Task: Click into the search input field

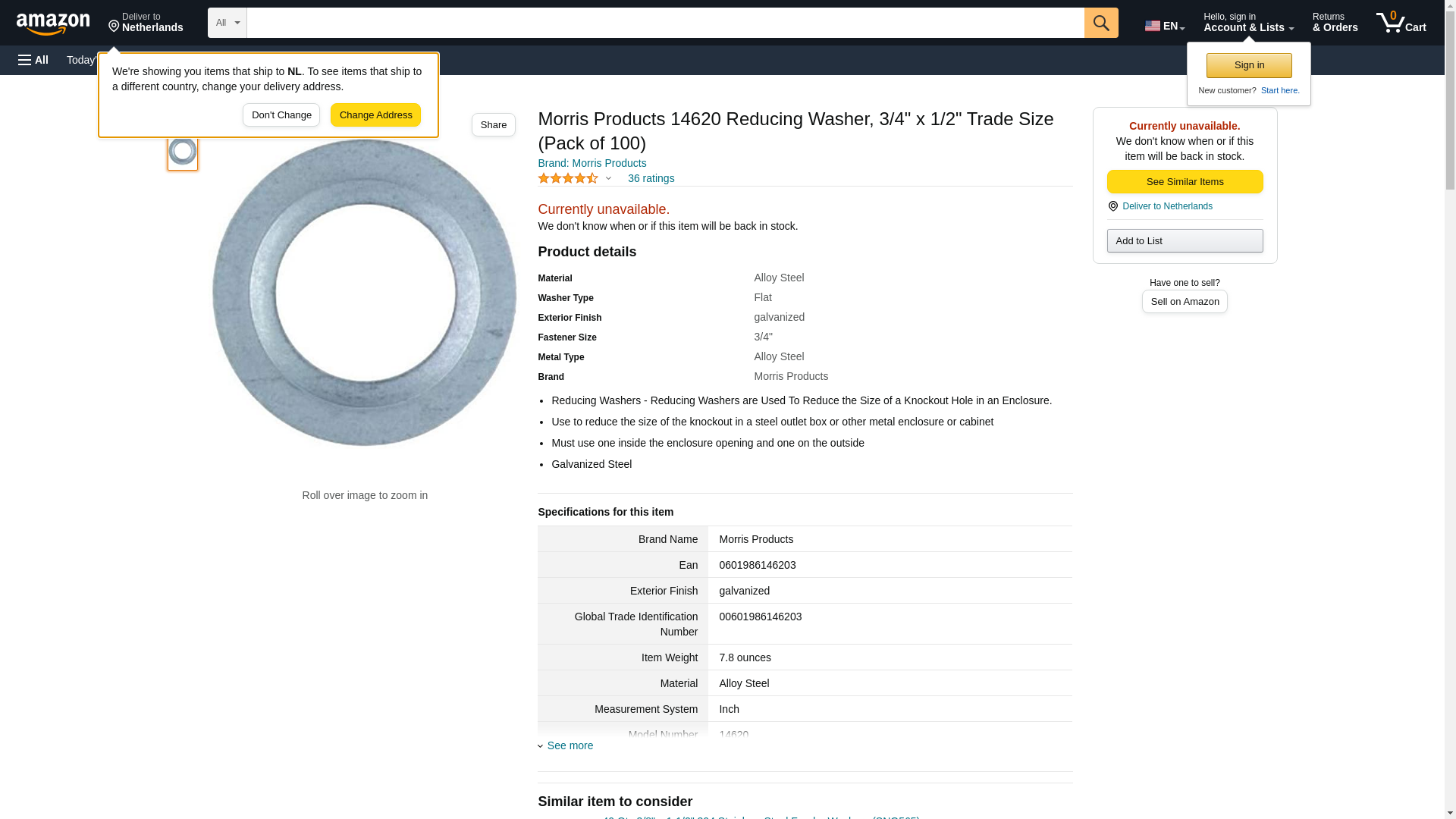Action: (665, 23)
